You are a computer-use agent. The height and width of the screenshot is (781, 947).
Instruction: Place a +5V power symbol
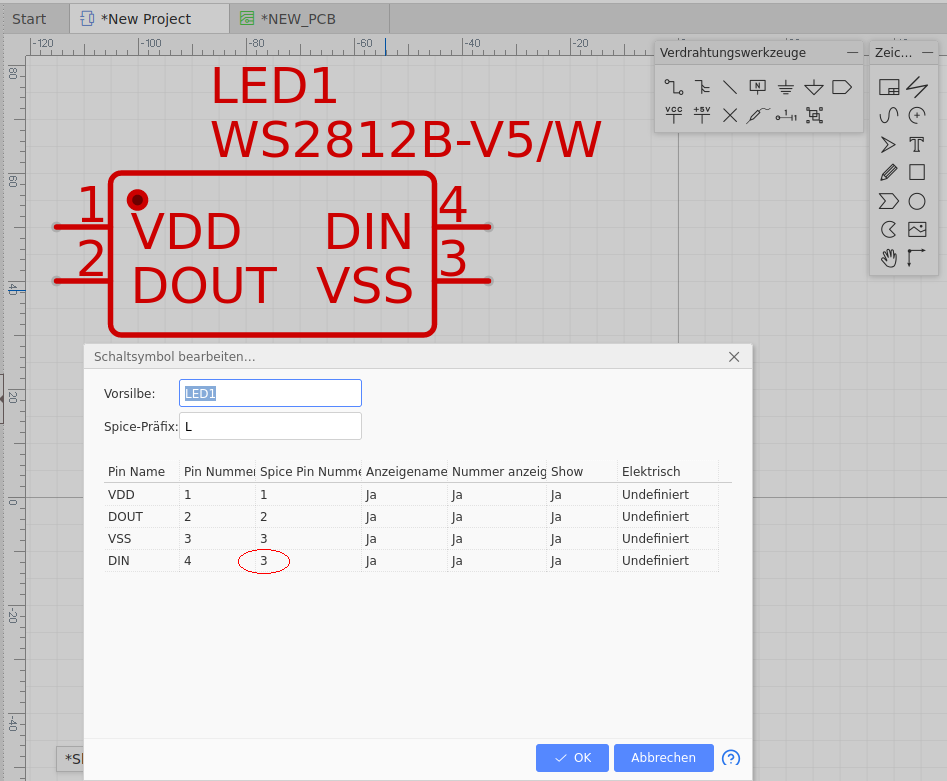click(702, 115)
